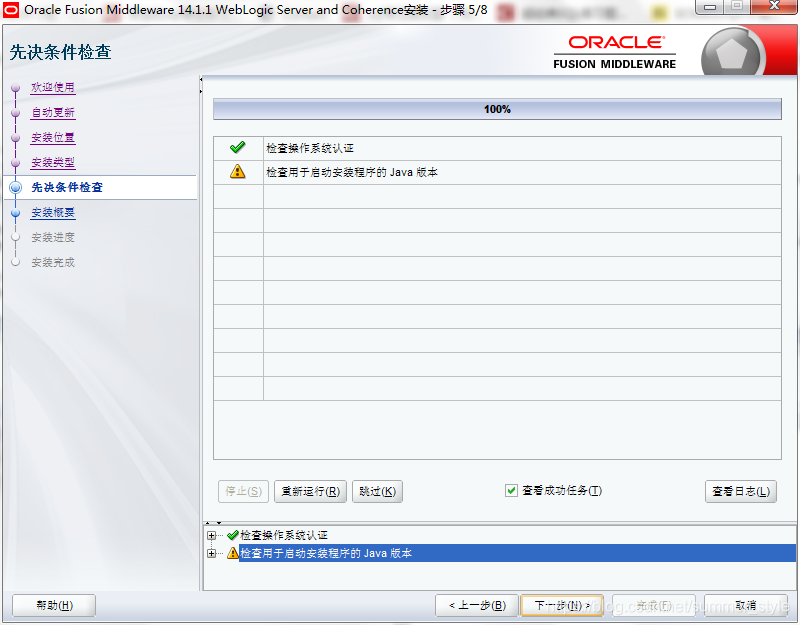The width and height of the screenshot is (800, 625).
Task: Select the 检查用于启动安装程序的 Java 版本 table row
Action: coord(497,172)
